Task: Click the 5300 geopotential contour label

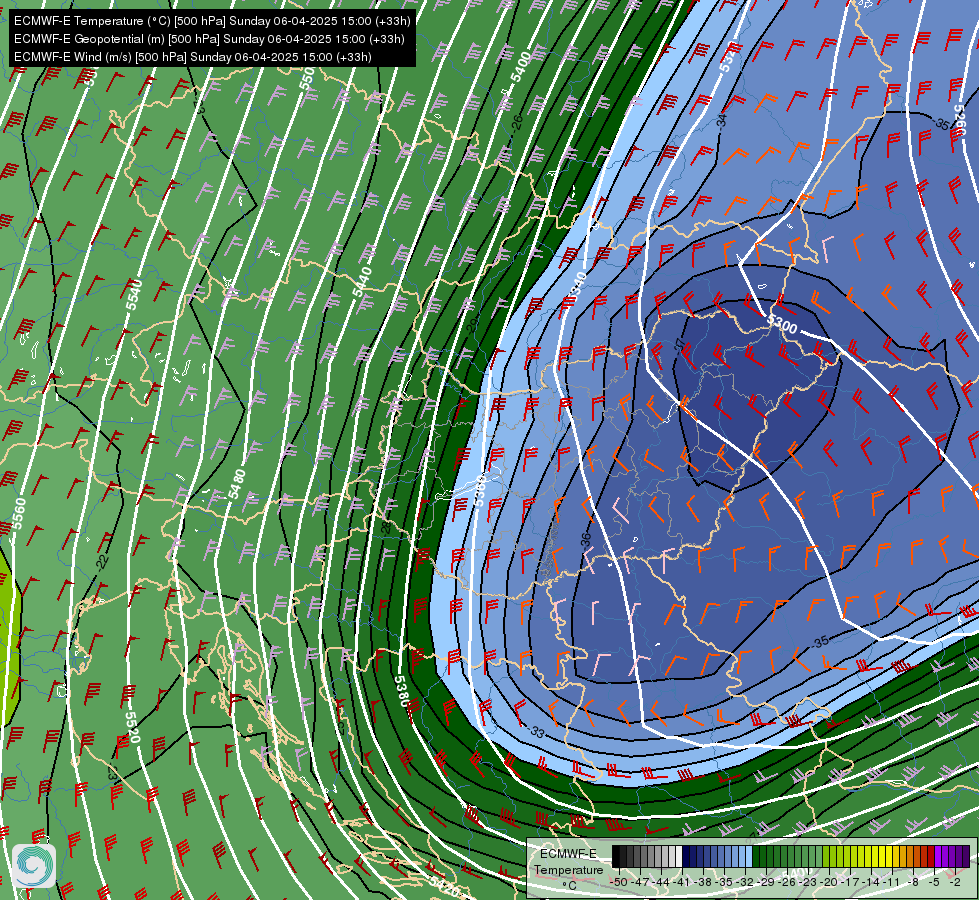Action: point(782,324)
